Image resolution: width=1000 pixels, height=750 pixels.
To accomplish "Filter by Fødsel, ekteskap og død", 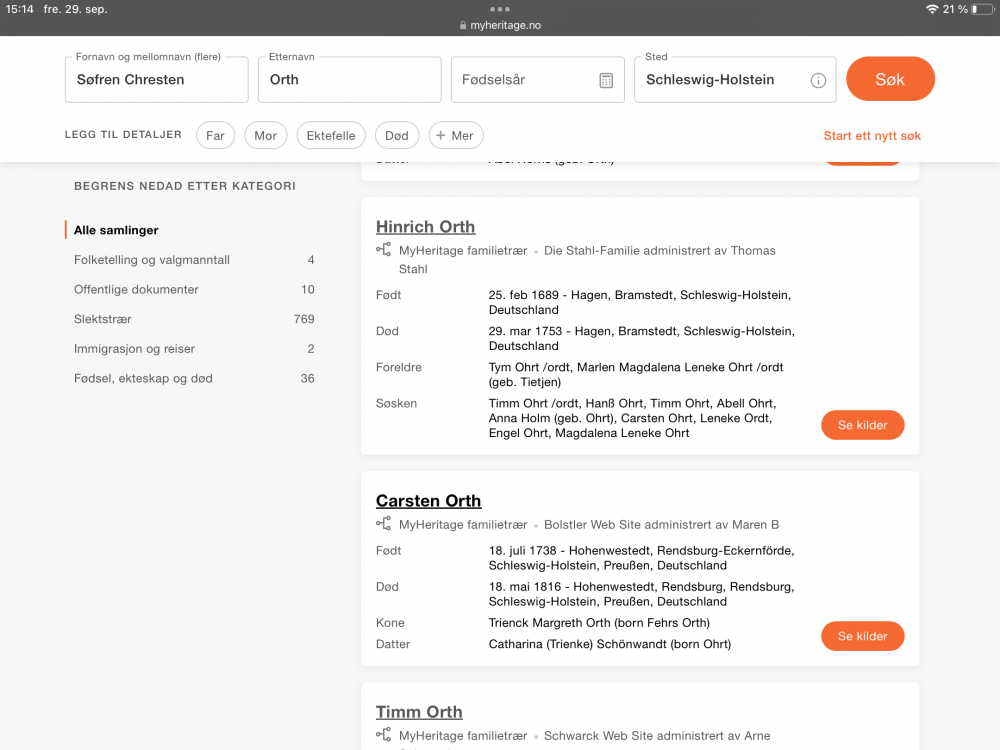I will click(143, 378).
